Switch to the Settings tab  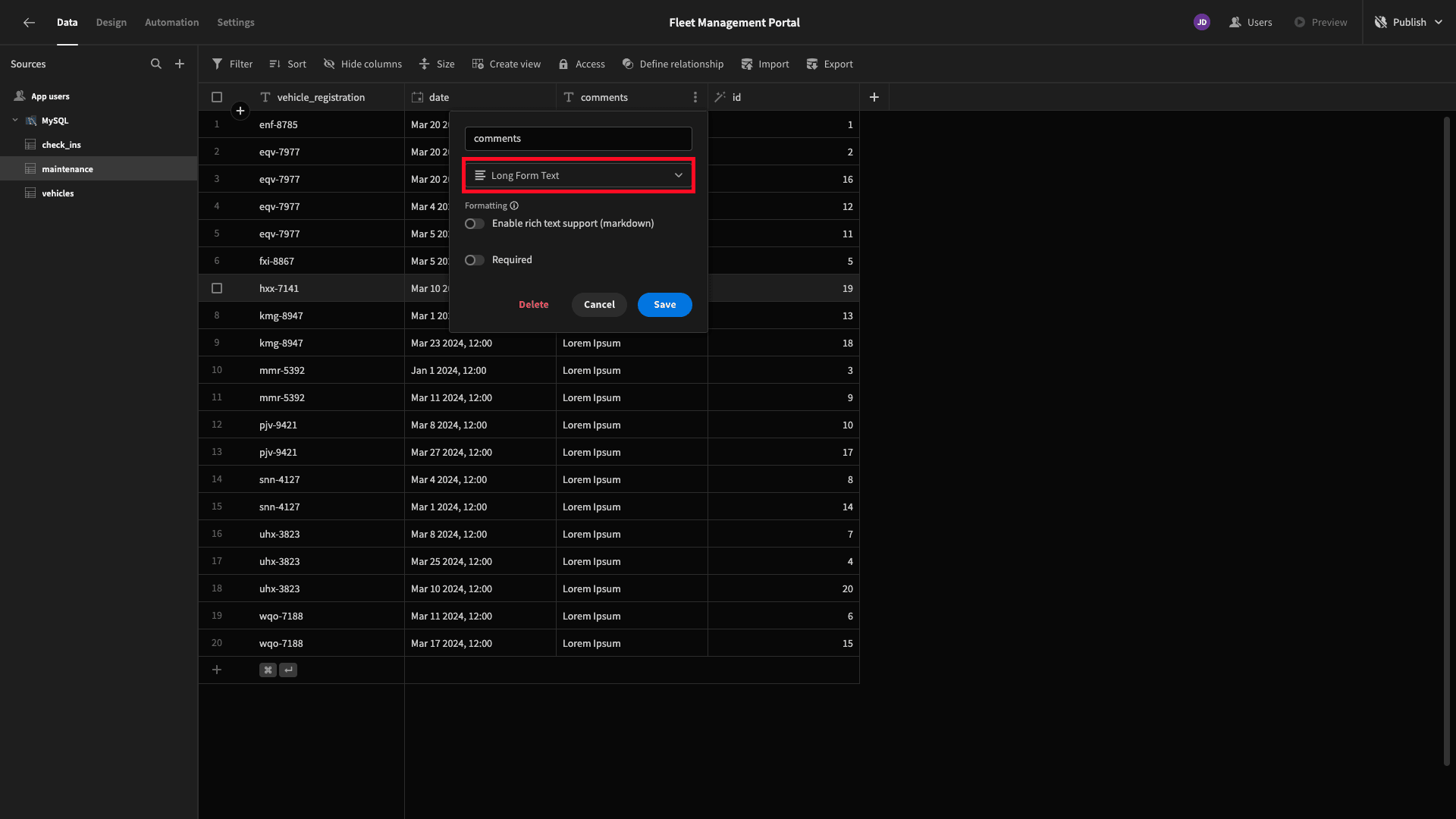click(236, 22)
